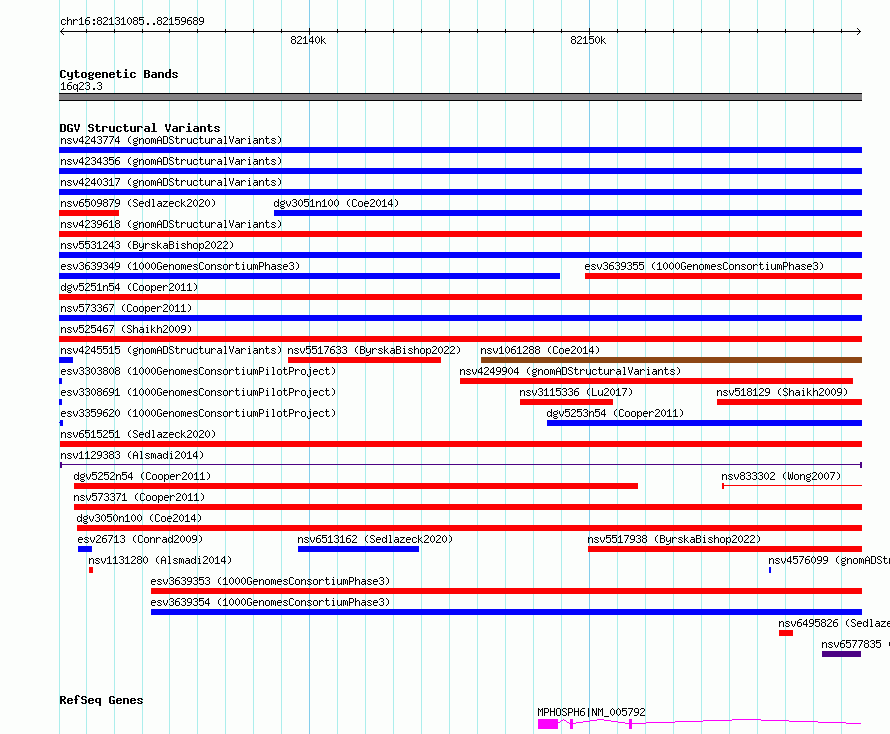
Task: Click magenta MPHOSPH6 first exon block
Action: click(548, 724)
